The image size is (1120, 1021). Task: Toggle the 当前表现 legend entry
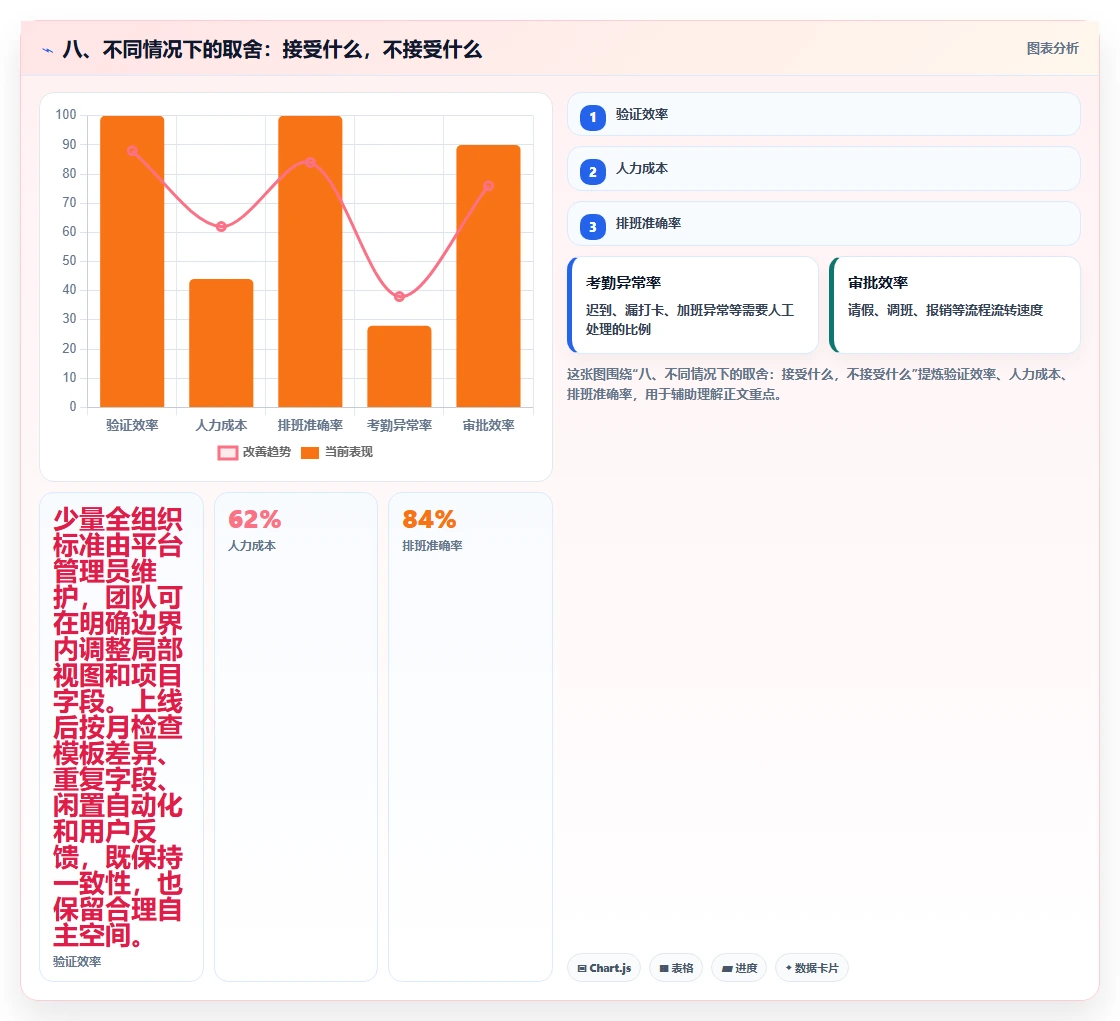pyautogui.click(x=336, y=452)
